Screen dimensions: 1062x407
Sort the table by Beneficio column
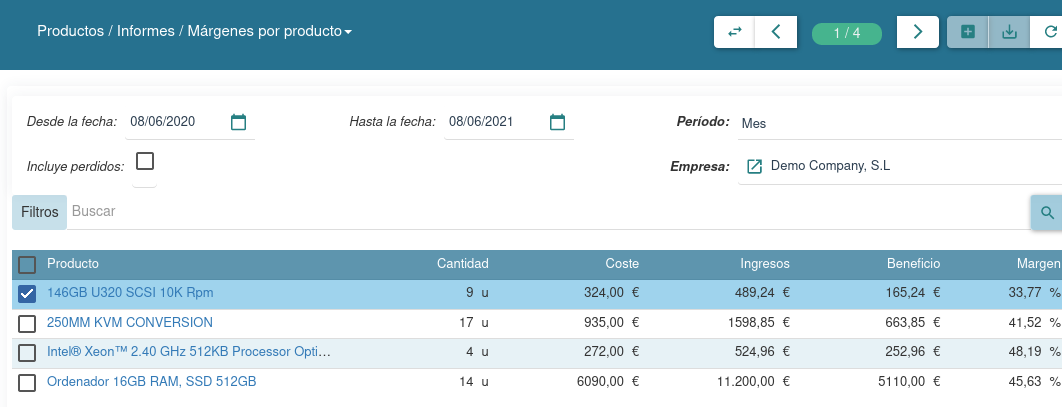pyautogui.click(x=912, y=264)
